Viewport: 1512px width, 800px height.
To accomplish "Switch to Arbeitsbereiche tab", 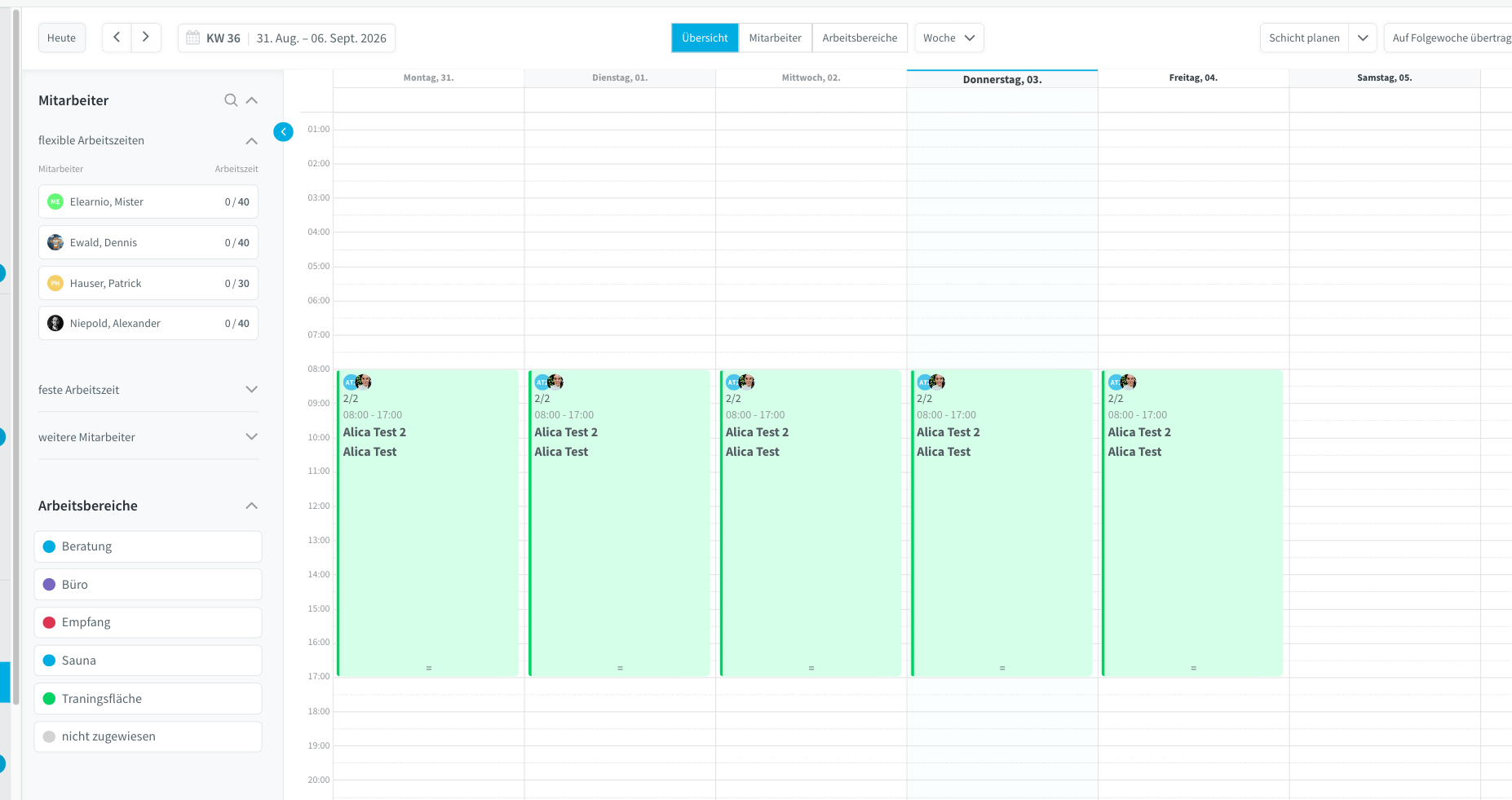I will (x=860, y=38).
